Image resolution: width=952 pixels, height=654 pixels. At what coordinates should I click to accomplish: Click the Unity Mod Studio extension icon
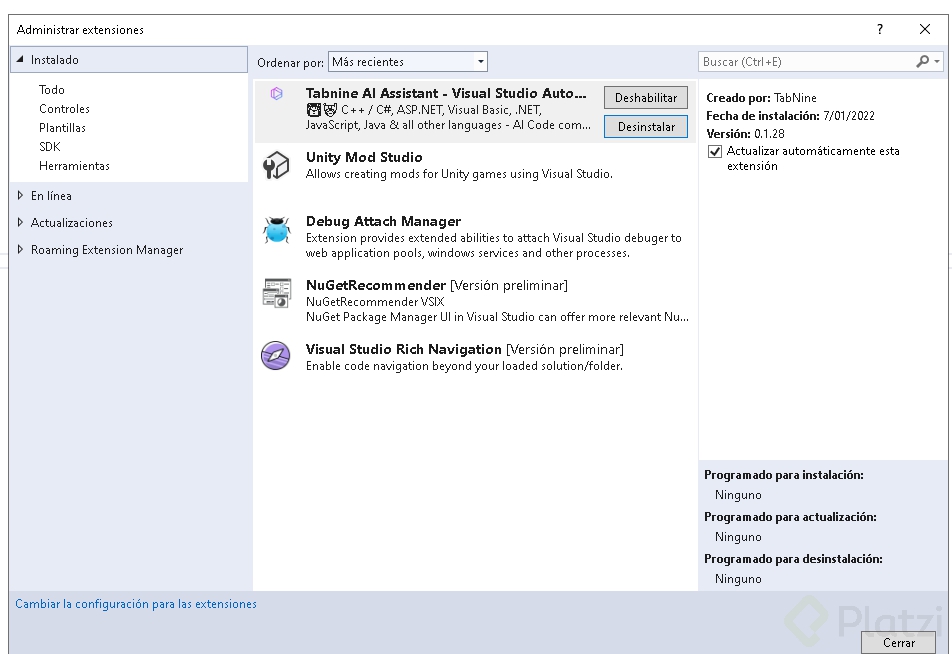276,165
